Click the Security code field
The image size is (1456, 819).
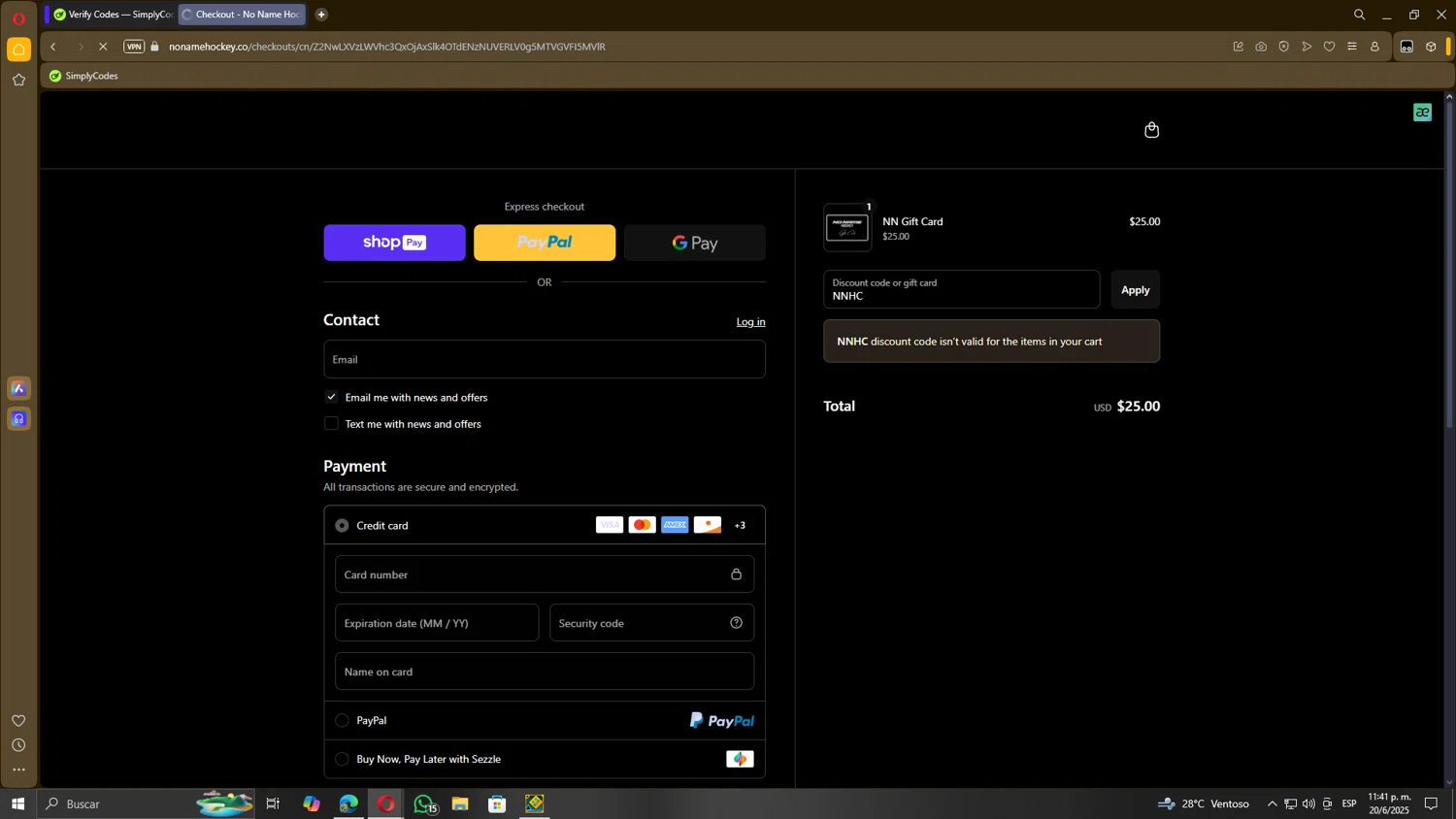[651, 623]
